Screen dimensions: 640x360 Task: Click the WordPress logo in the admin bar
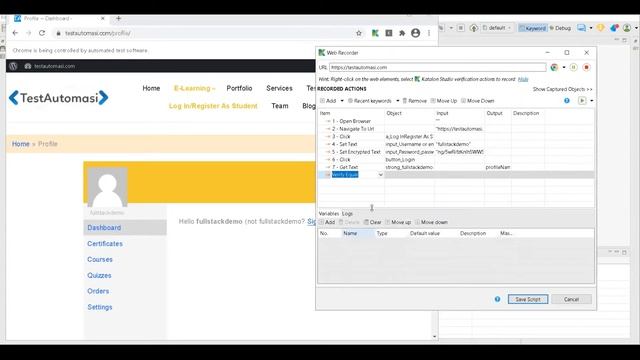tap(13, 66)
